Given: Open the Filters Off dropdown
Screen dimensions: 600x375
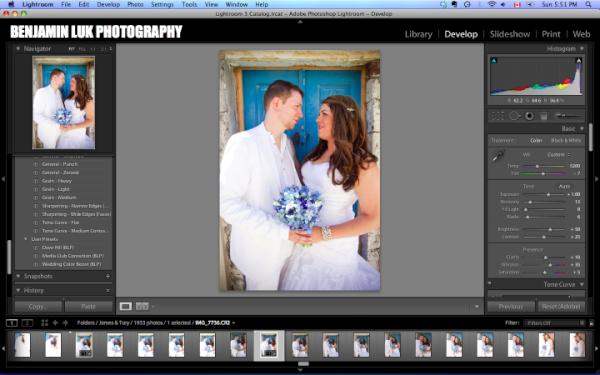Looking at the screenshot, I should (x=554, y=323).
